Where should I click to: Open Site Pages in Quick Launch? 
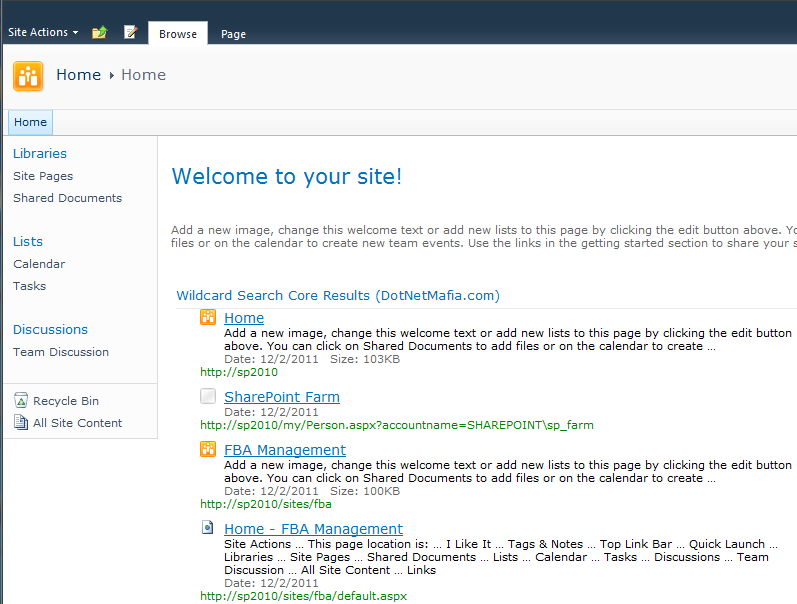click(43, 176)
